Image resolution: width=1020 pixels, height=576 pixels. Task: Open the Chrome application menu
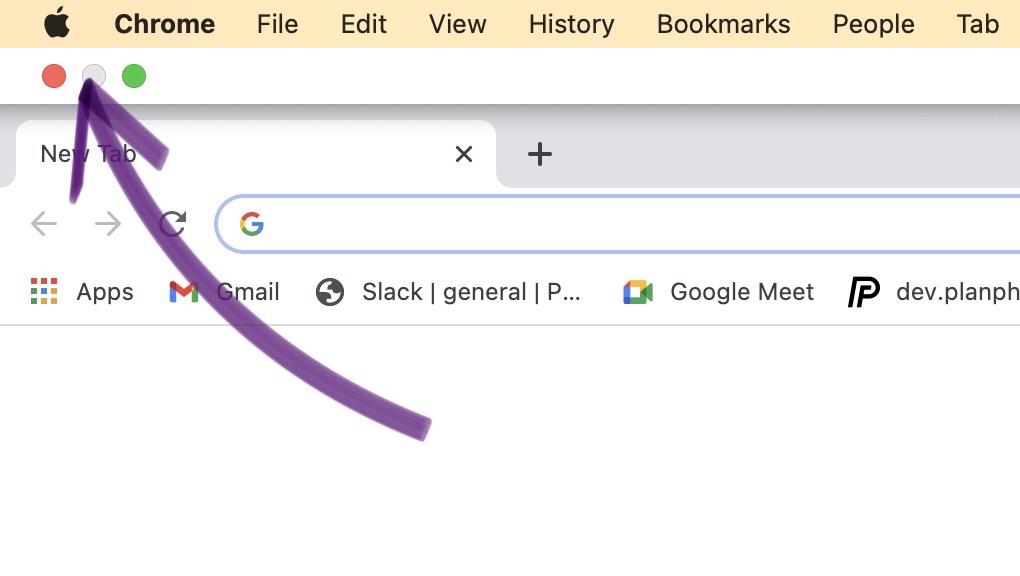click(164, 24)
